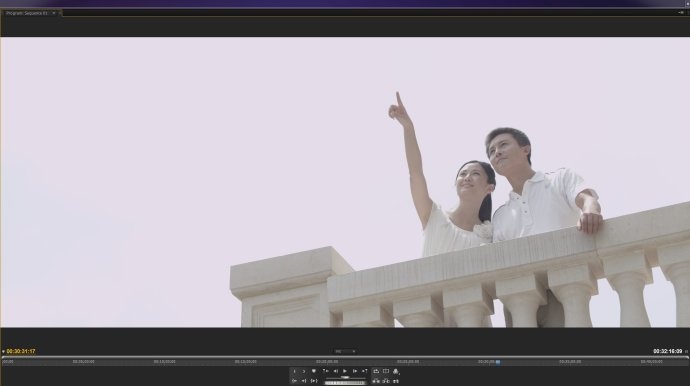Click the shuttle slider control
The height and width of the screenshot is (386, 690).
pyautogui.click(x=345, y=377)
